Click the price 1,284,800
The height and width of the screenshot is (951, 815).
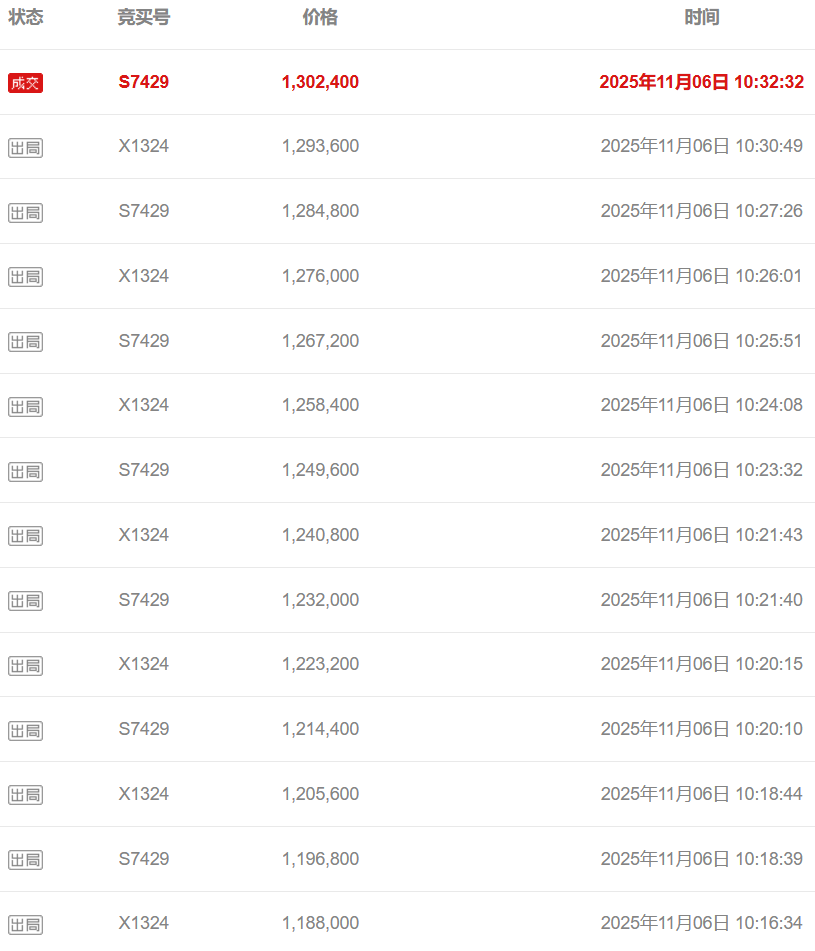tap(320, 211)
